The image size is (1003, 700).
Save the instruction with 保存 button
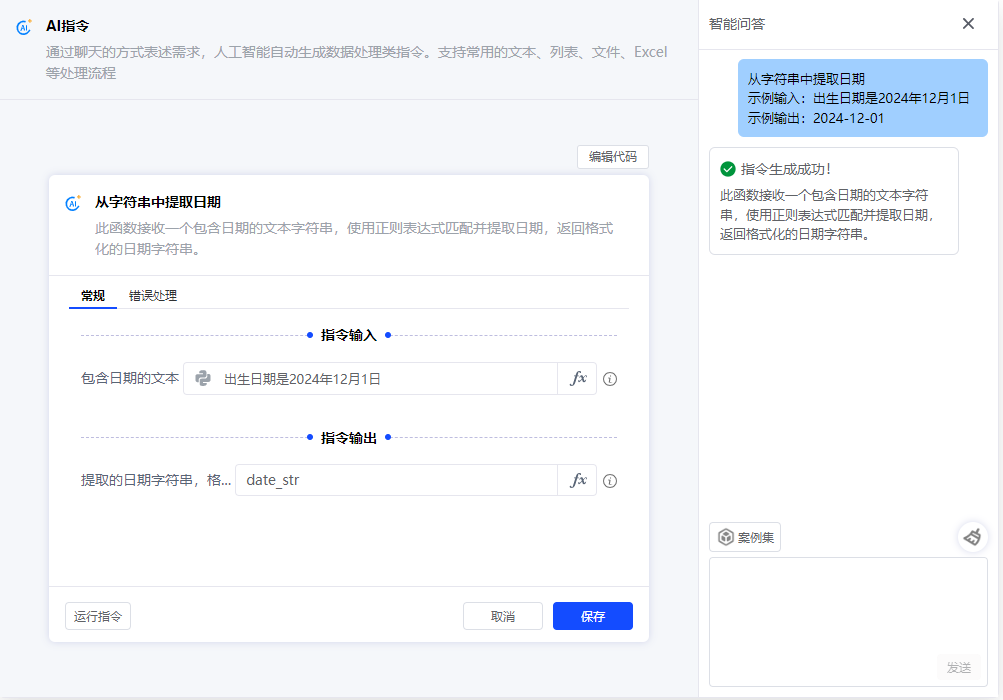point(592,616)
